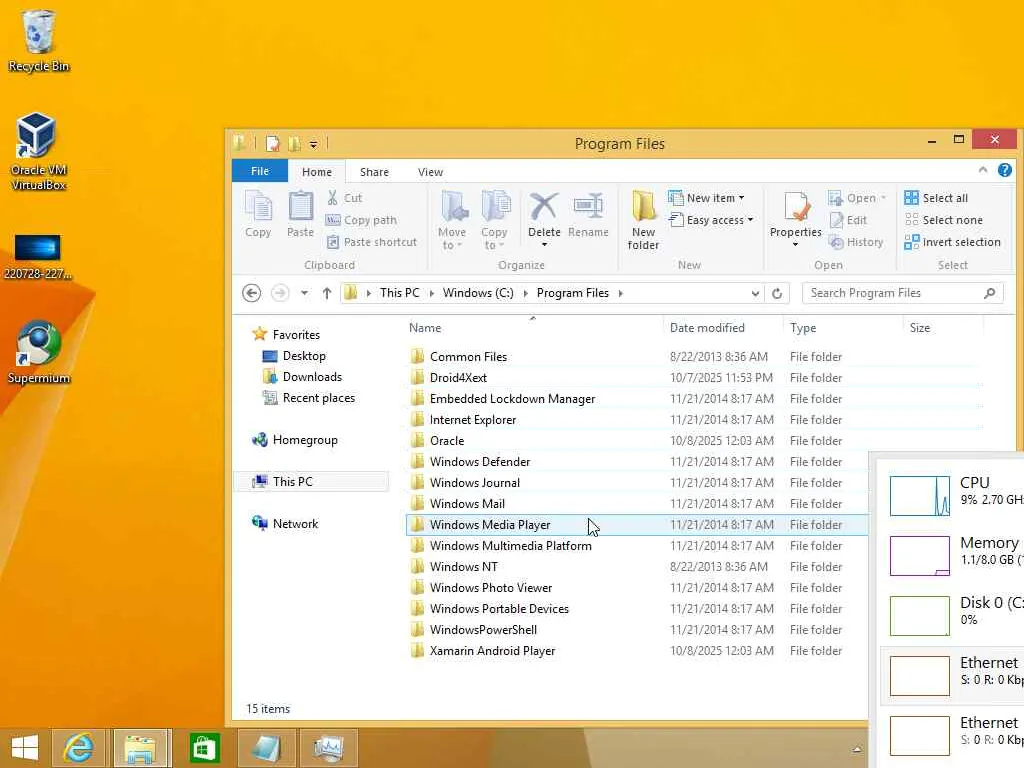This screenshot has height=768, width=1024.
Task: Click the Delete X icon
Action: coord(543,206)
